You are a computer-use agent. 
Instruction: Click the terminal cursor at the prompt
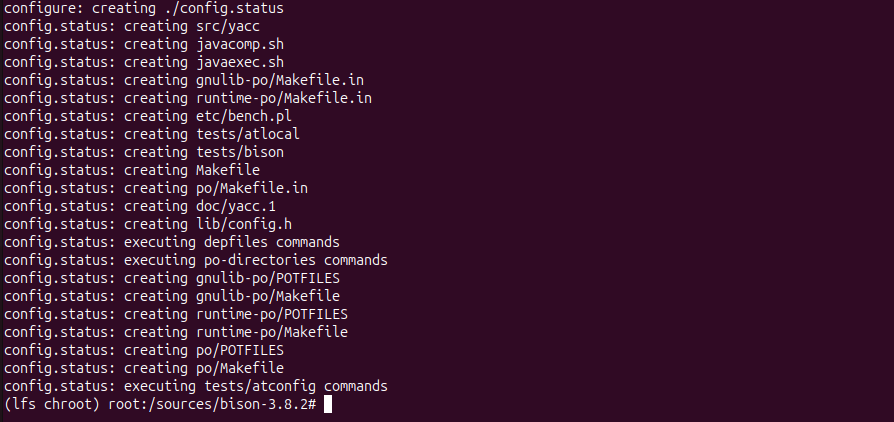click(327, 404)
